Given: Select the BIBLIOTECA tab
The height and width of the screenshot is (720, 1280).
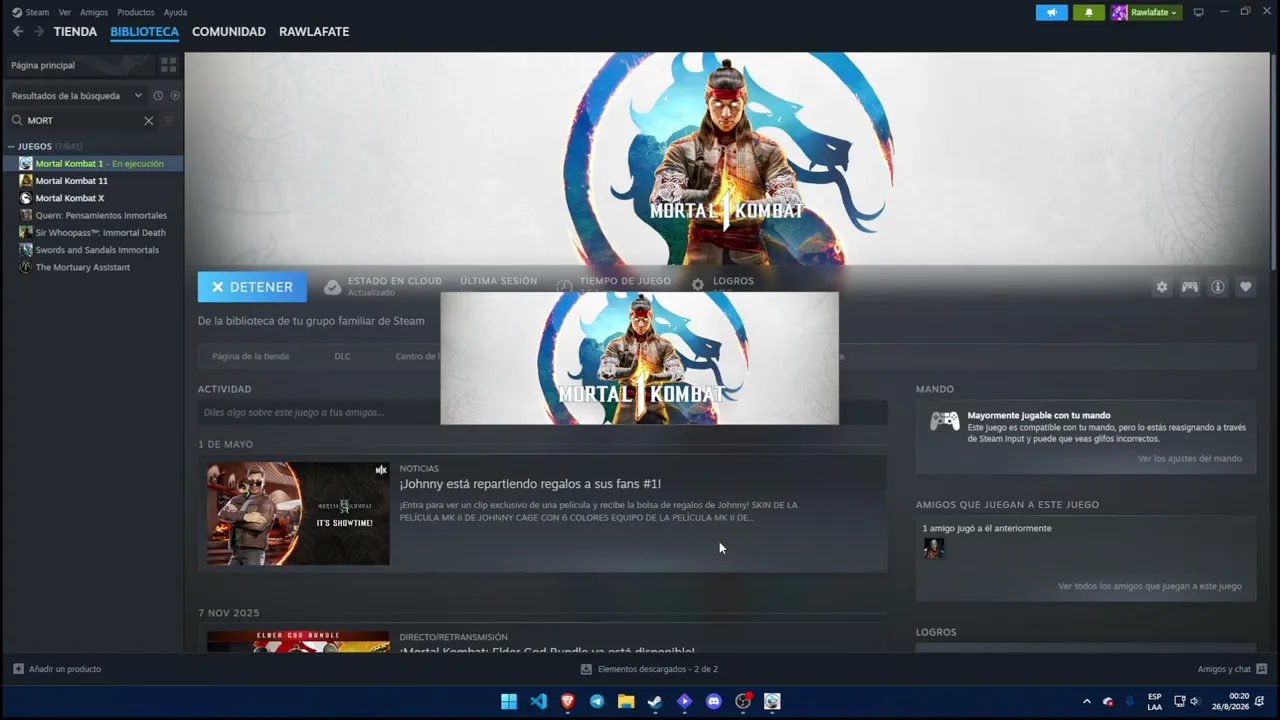Looking at the screenshot, I should click(144, 32).
